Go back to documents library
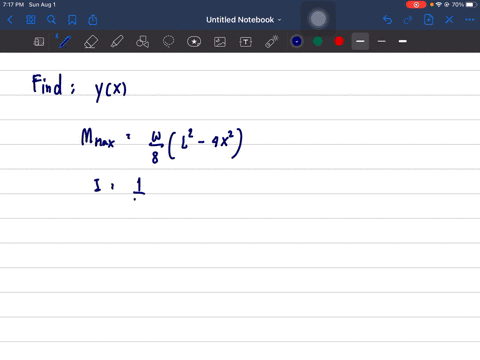The height and width of the screenshot is (360, 480). pyautogui.click(x=10, y=20)
